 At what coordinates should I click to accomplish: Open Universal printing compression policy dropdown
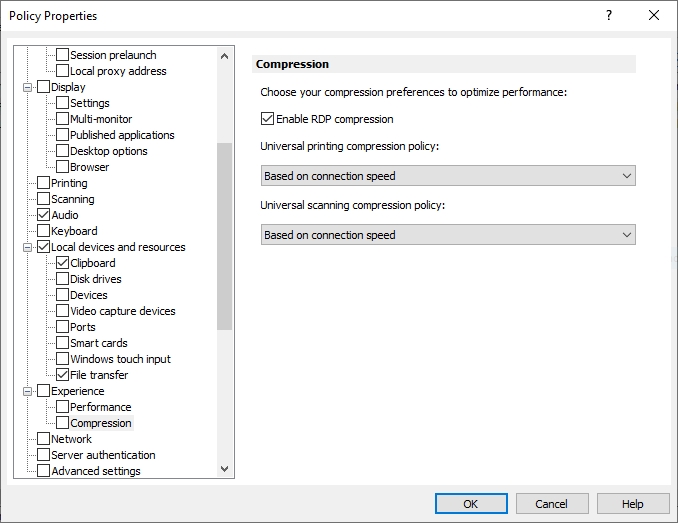pyautogui.click(x=447, y=176)
